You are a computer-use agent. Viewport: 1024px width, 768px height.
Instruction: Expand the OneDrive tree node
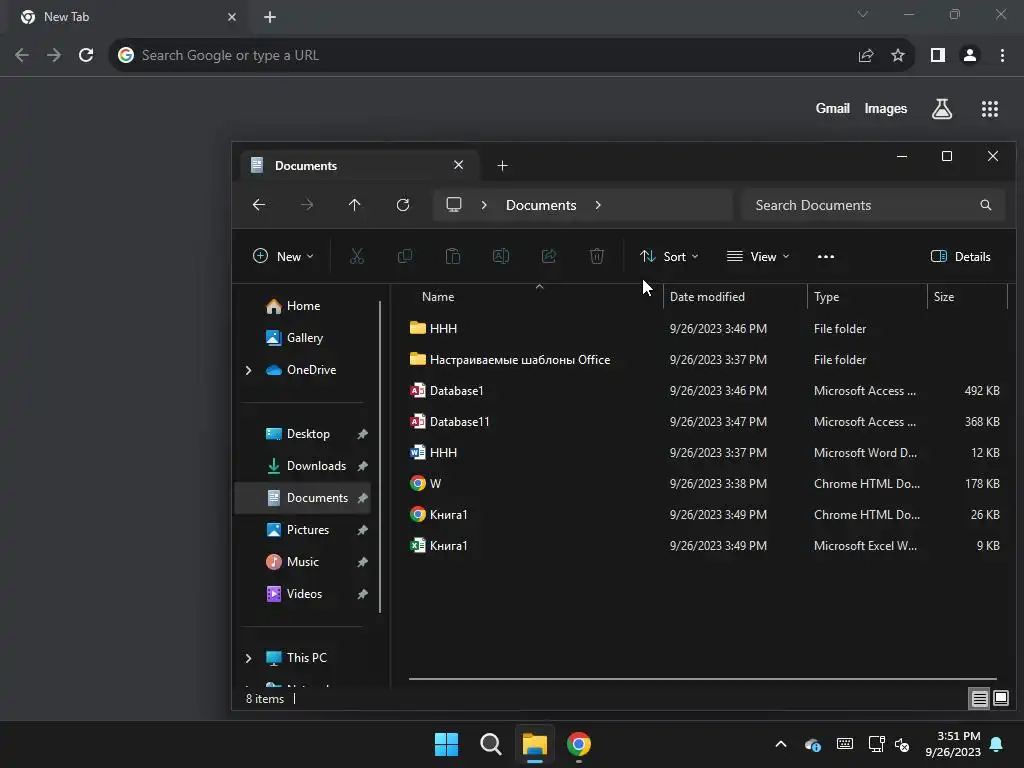248,370
